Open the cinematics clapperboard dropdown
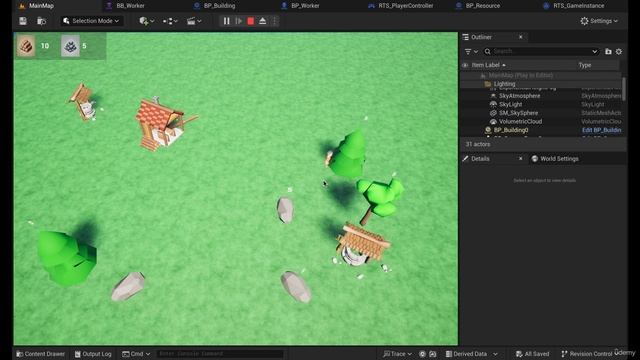 pyautogui.click(x=194, y=21)
